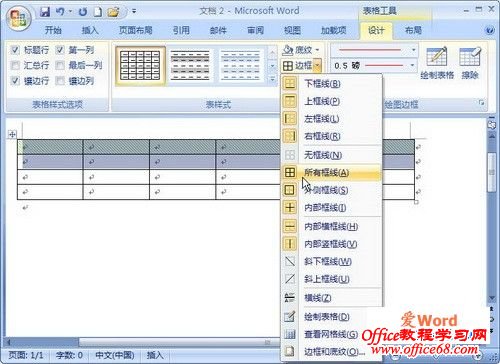Choose Left Border icon (左框线)

[x=290, y=118]
